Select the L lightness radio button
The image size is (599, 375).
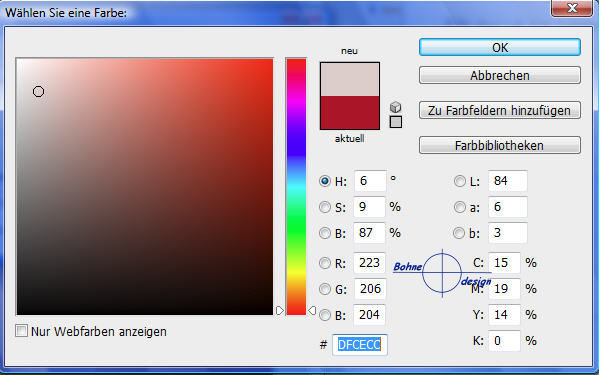click(460, 181)
